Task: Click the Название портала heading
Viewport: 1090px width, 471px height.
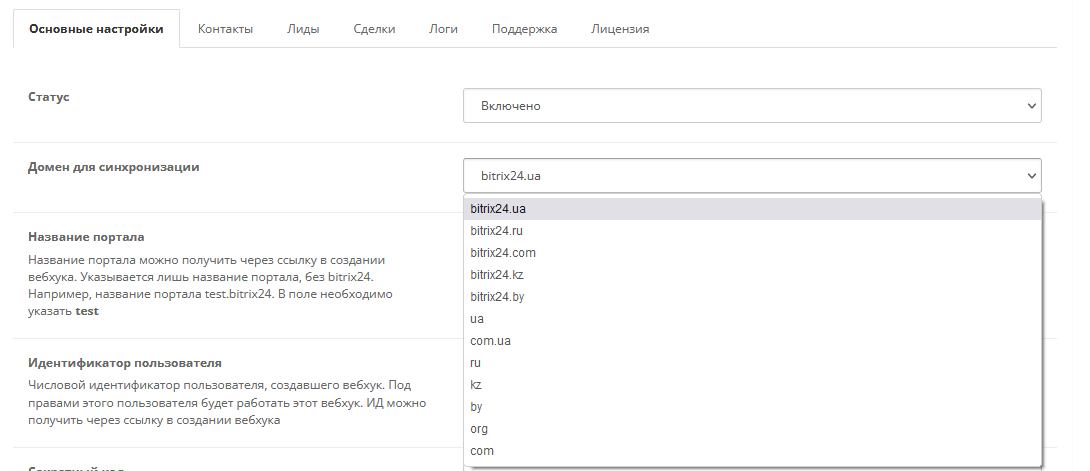Action: [86, 237]
